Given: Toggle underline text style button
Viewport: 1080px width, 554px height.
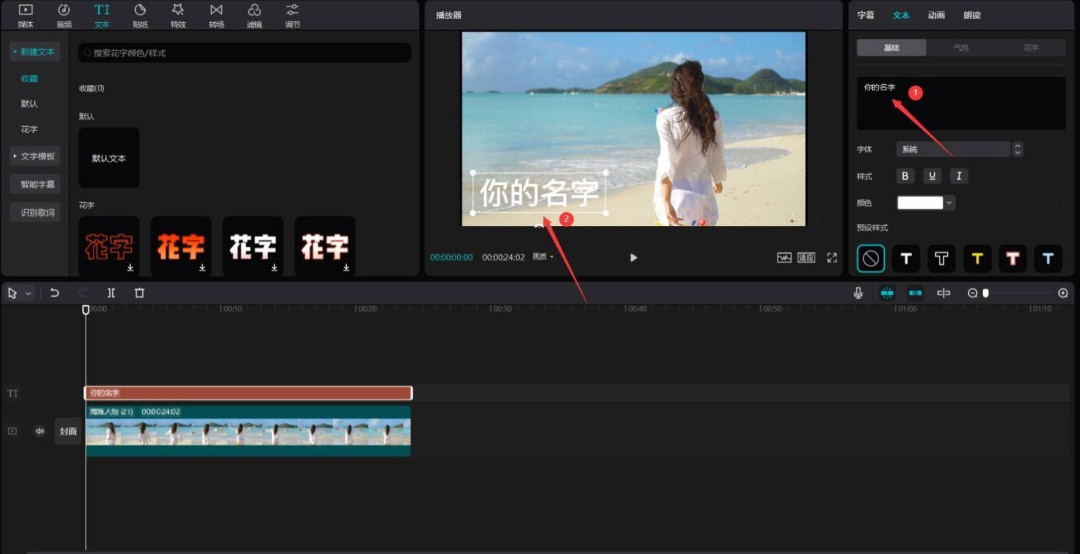Looking at the screenshot, I should pyautogui.click(x=932, y=176).
